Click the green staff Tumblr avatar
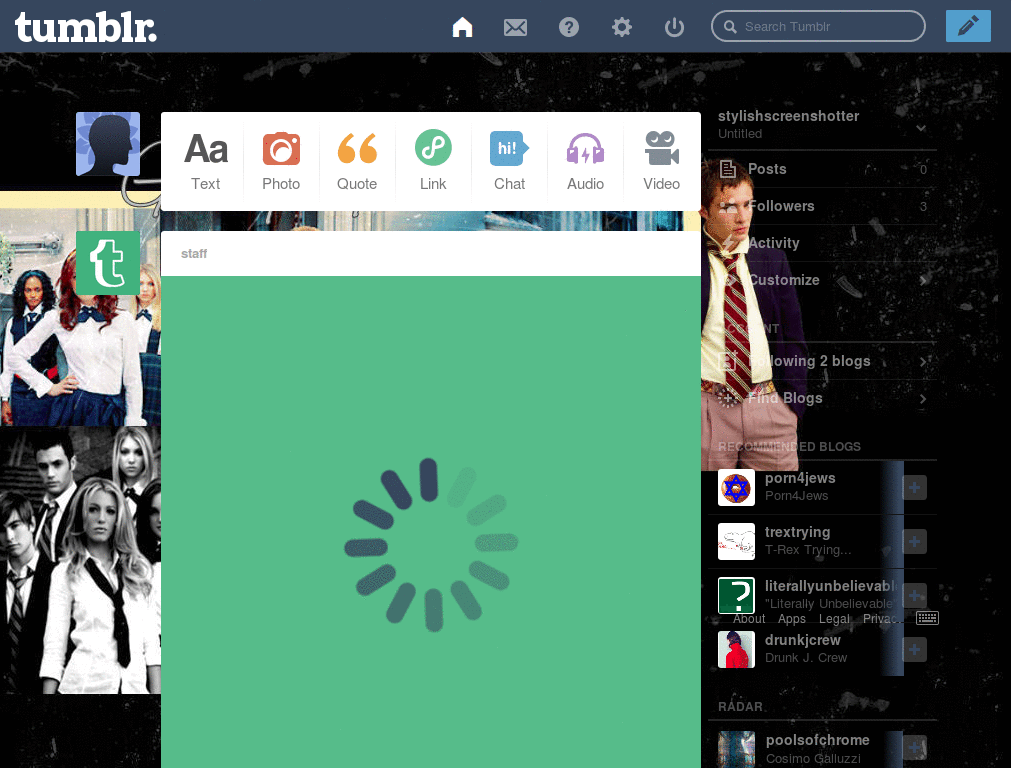This screenshot has height=768, width=1024. [x=108, y=263]
